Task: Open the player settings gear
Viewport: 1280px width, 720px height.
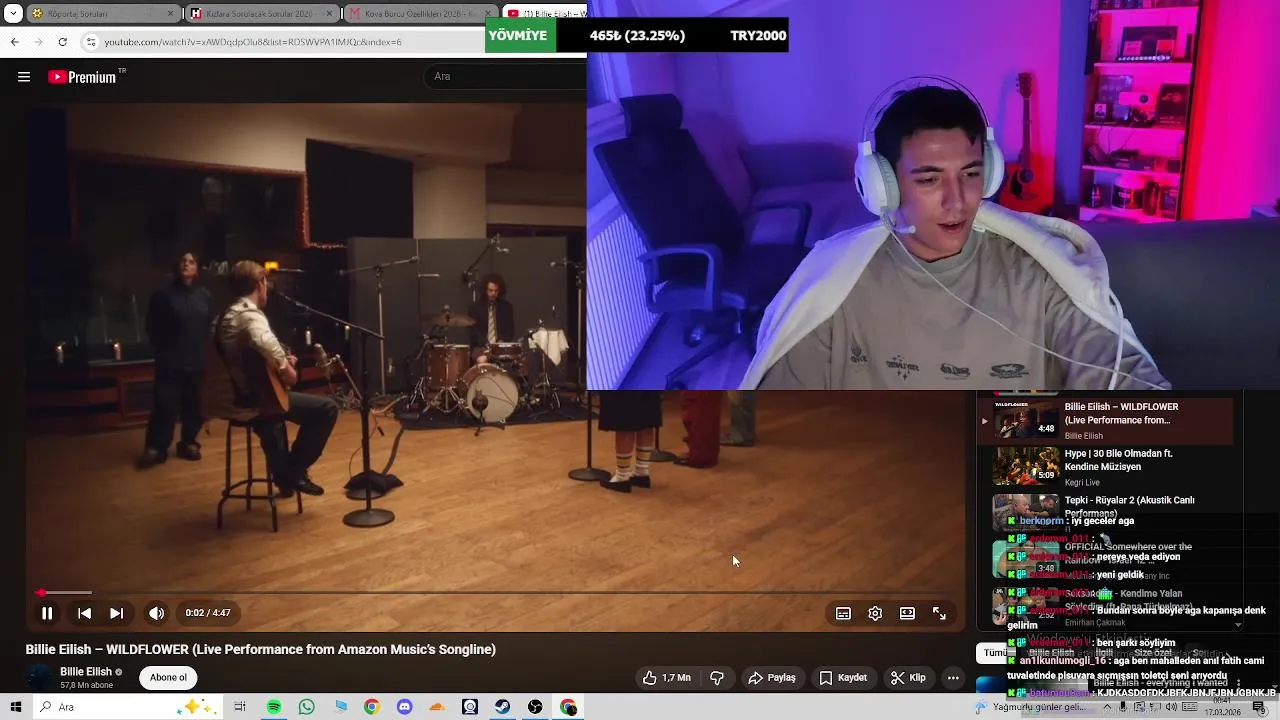Action: coord(875,613)
